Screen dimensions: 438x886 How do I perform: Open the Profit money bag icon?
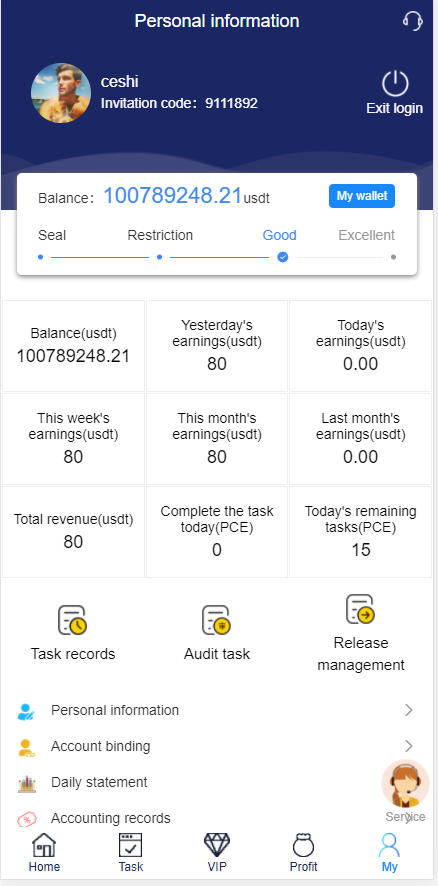[303, 845]
